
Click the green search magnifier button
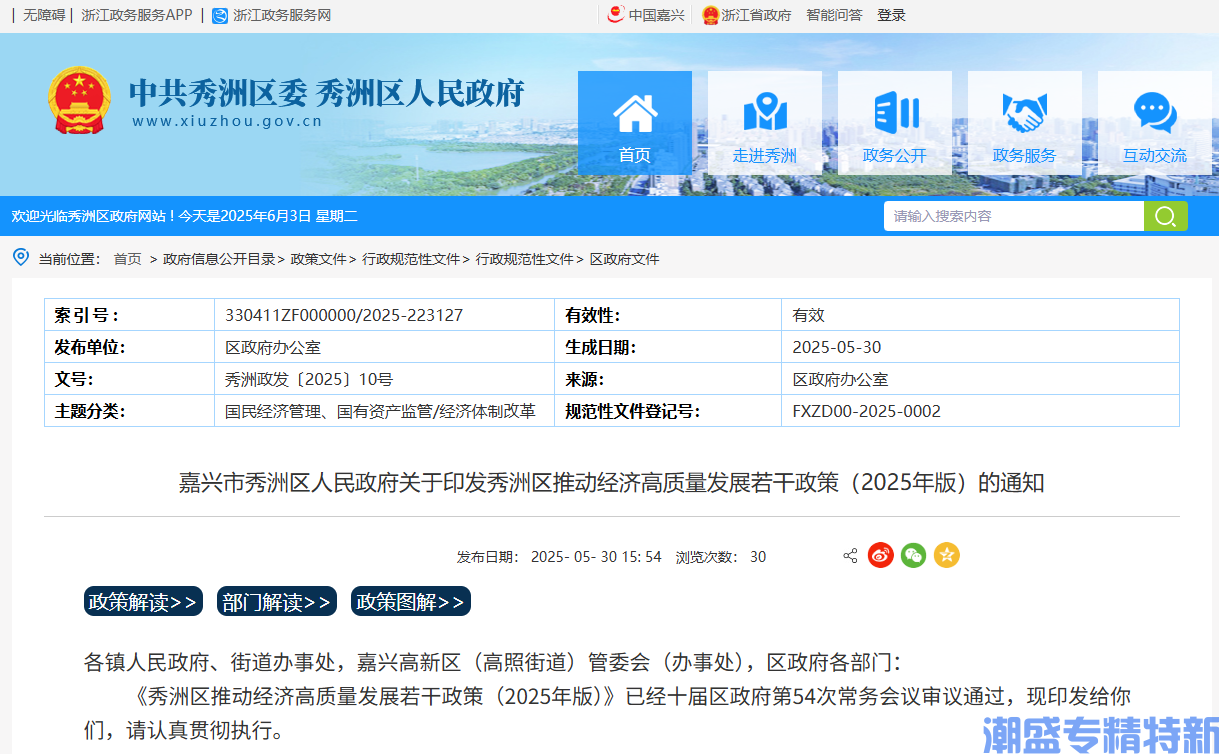click(x=1166, y=216)
